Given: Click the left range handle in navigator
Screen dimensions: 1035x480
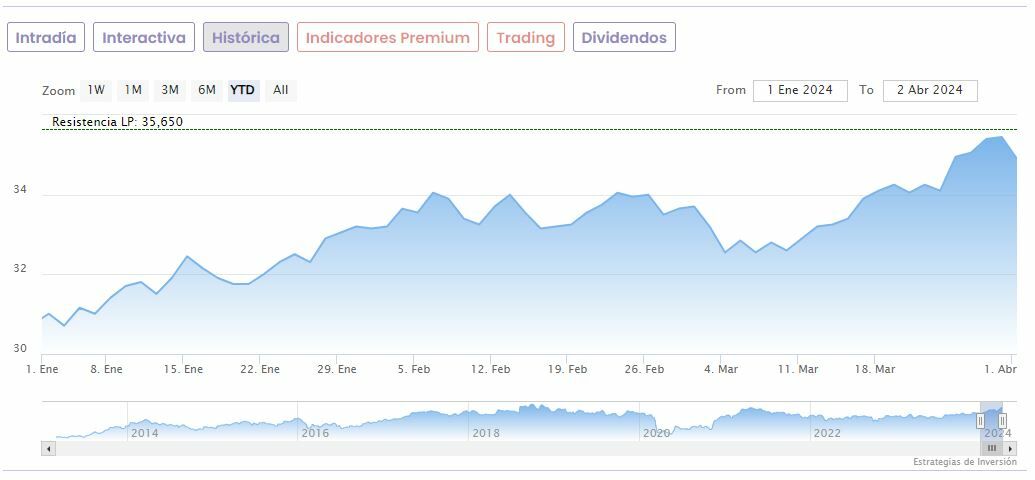Looking at the screenshot, I should point(980,421).
